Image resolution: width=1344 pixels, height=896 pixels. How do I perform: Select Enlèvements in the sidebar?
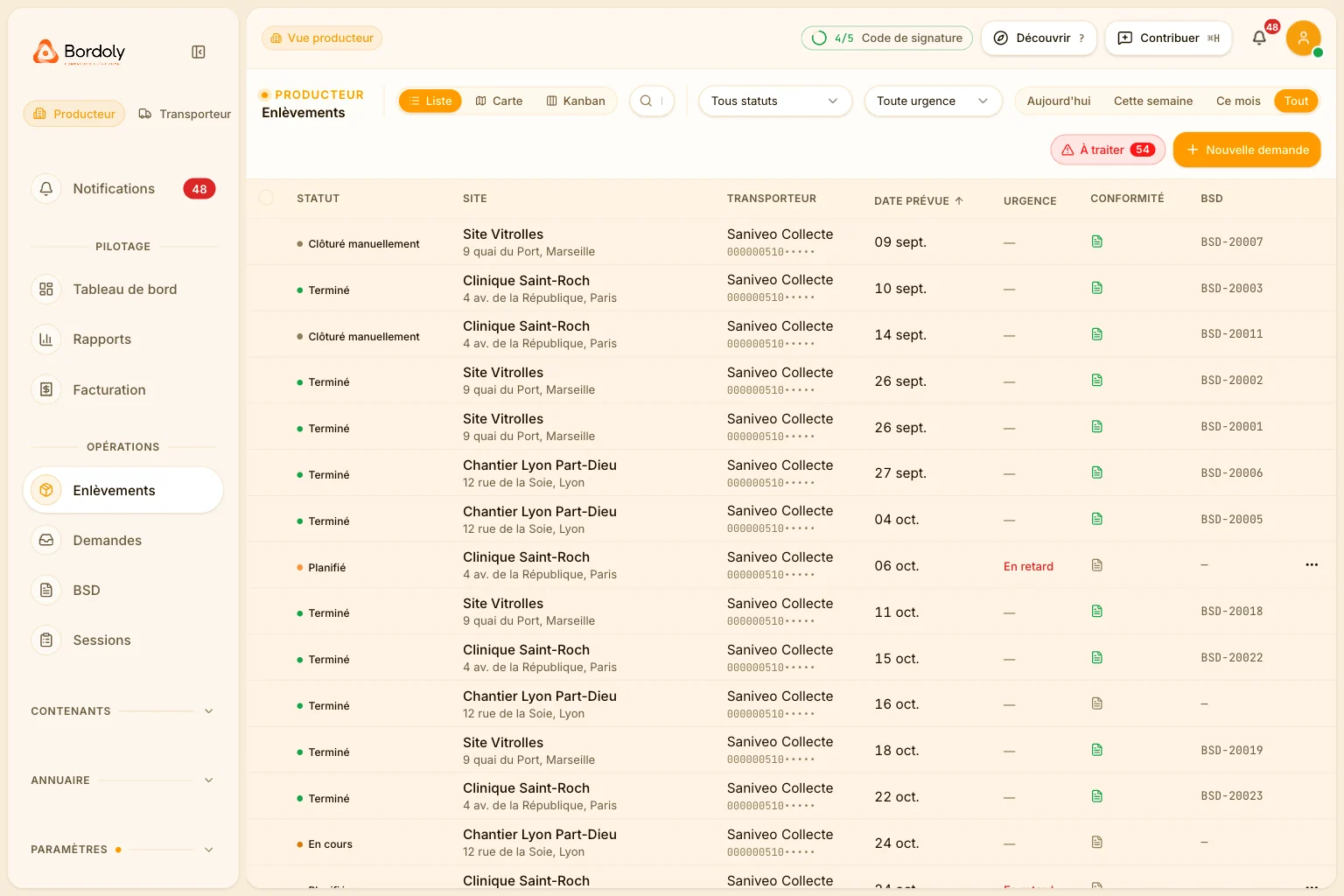123,490
